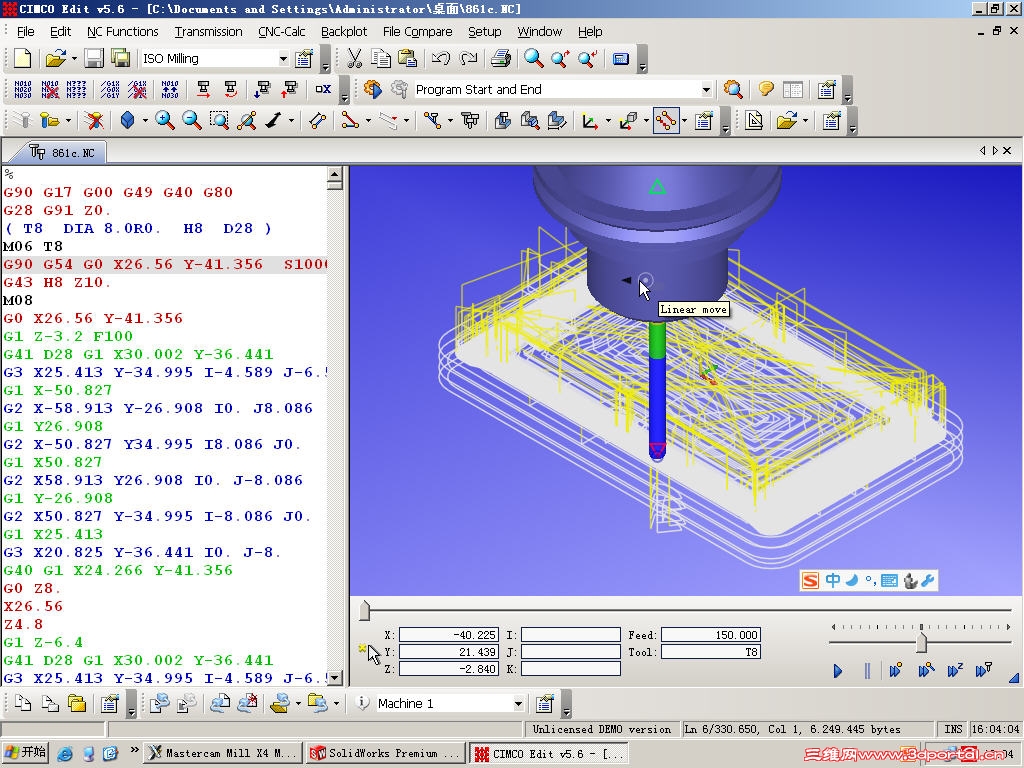
Task: Toggle the highlighted toolpath points display button
Action: click(x=666, y=121)
